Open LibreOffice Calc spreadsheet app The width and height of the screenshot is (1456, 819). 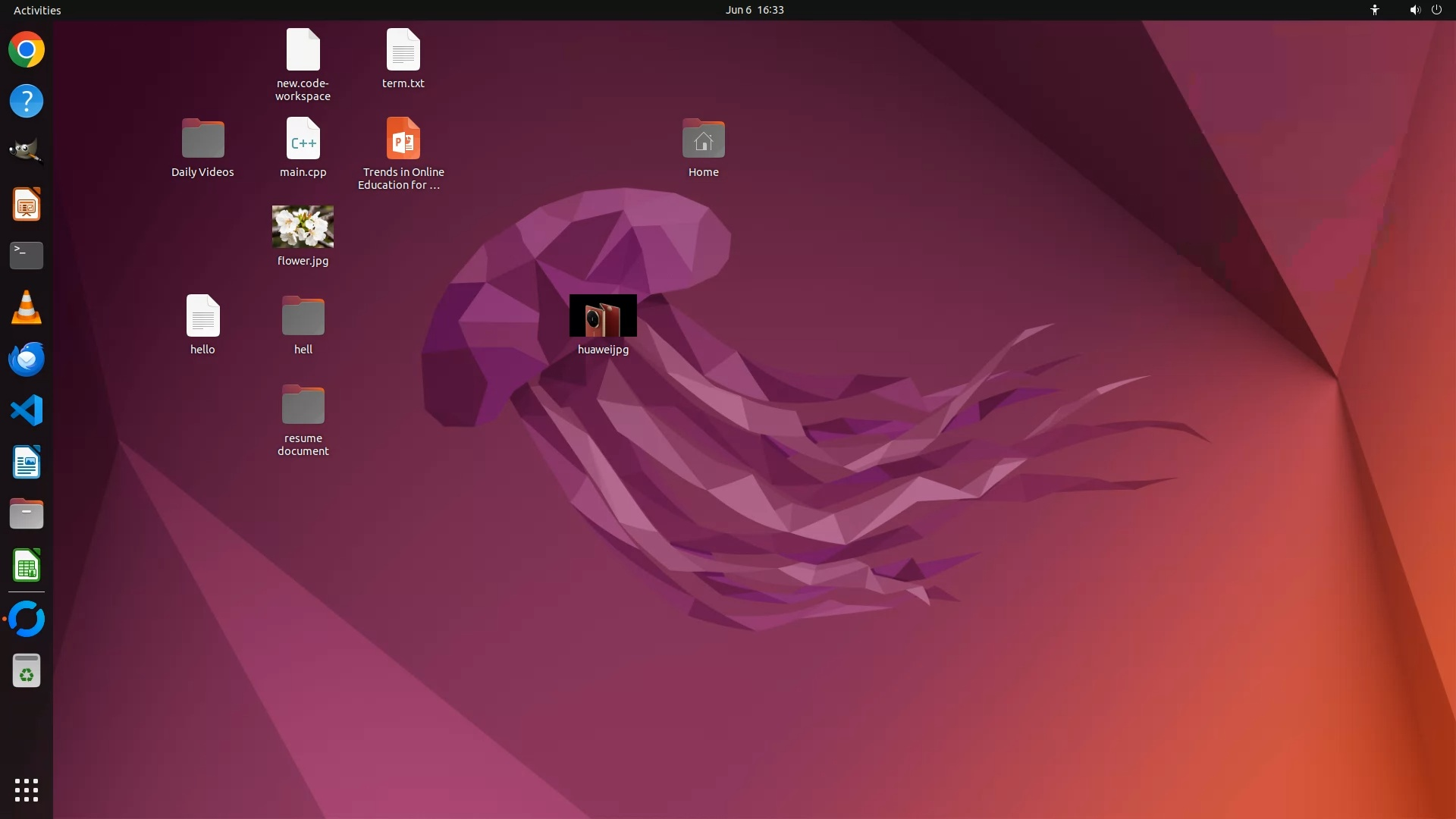(27, 566)
